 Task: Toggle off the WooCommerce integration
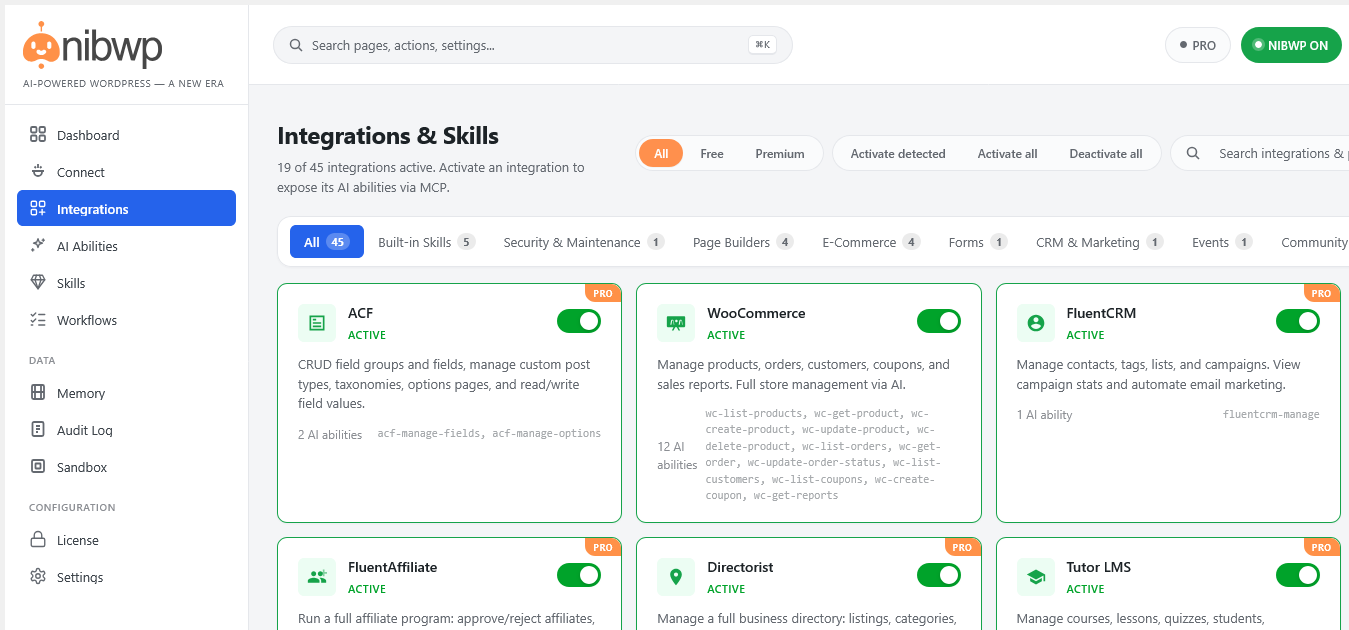pos(939,321)
